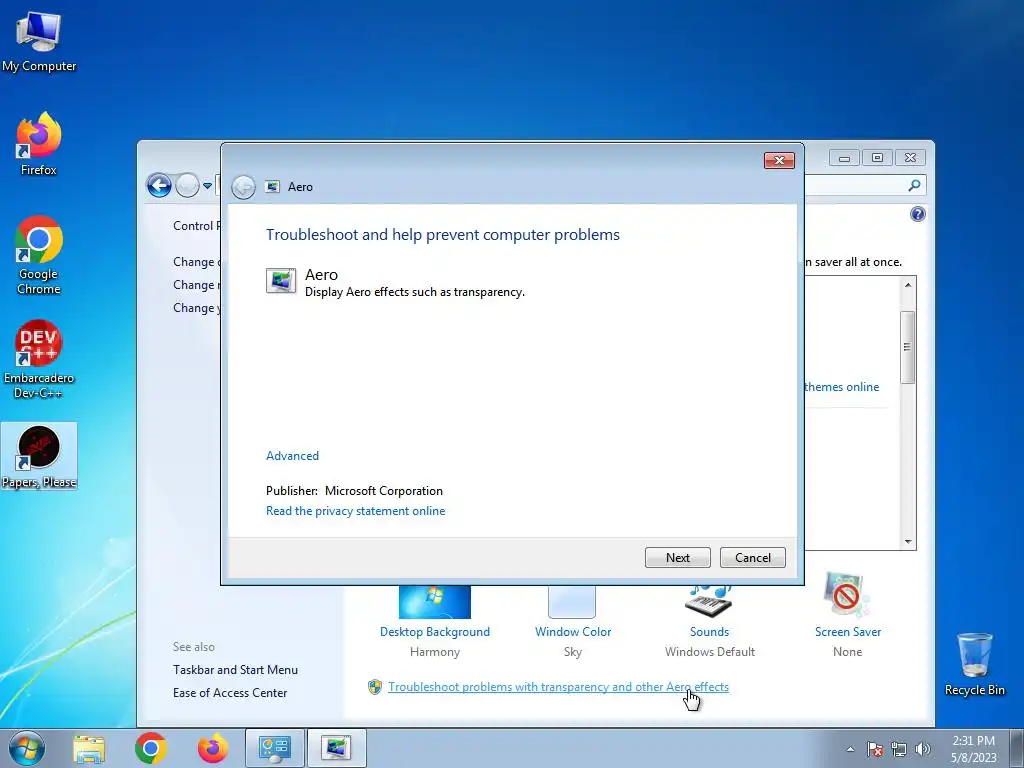
Task: Open Ease of Access Center link
Action: click(x=230, y=693)
